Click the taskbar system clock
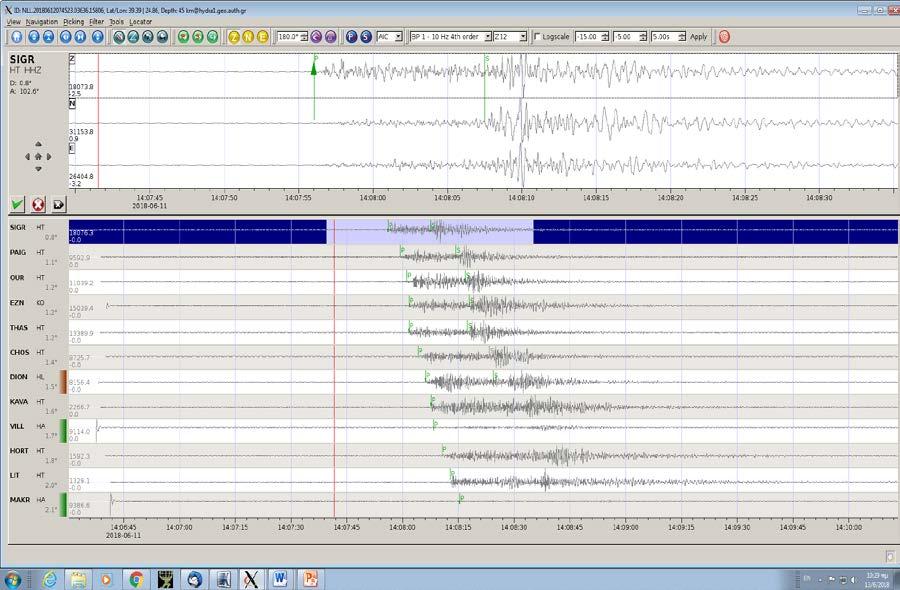Screen dimensions: 900x590 876,580
